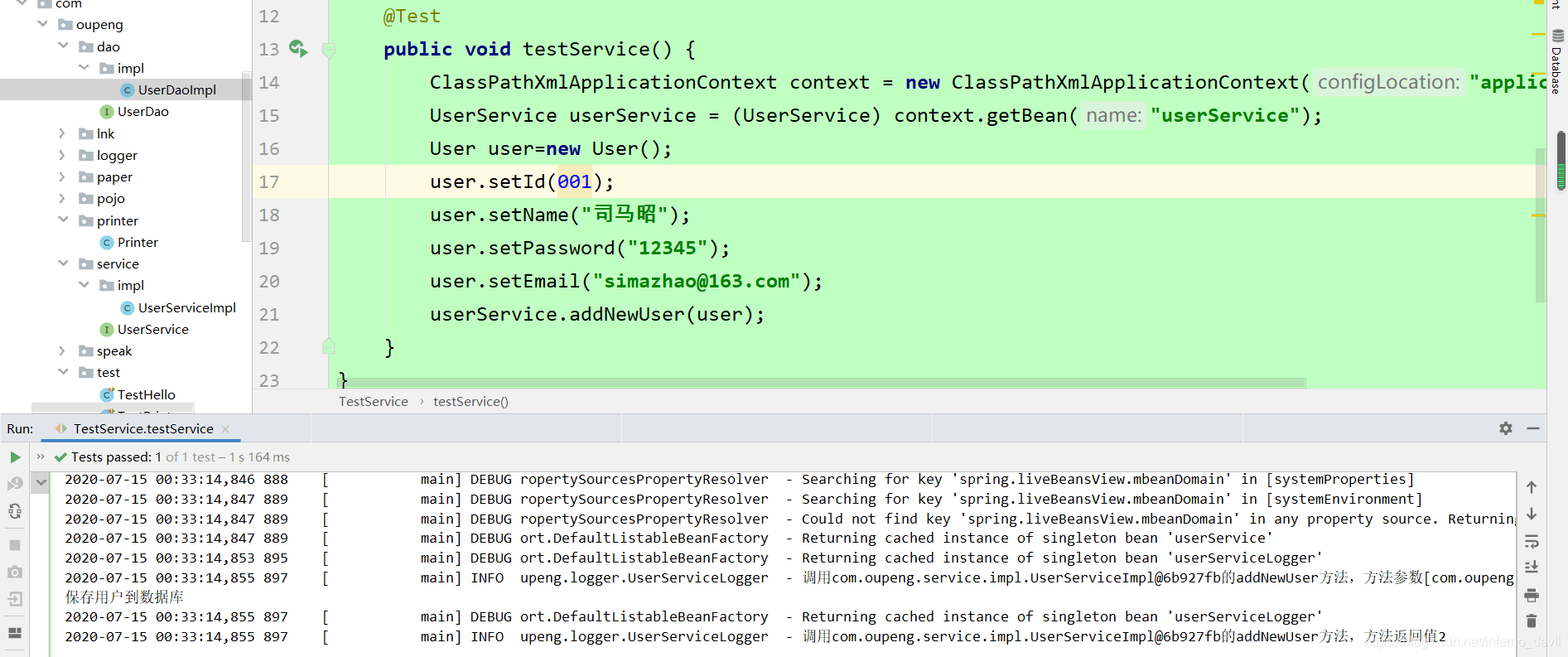Image resolution: width=1568 pixels, height=657 pixels.
Task: Click the Up the Stack Trace arrow
Action: click(x=1532, y=487)
